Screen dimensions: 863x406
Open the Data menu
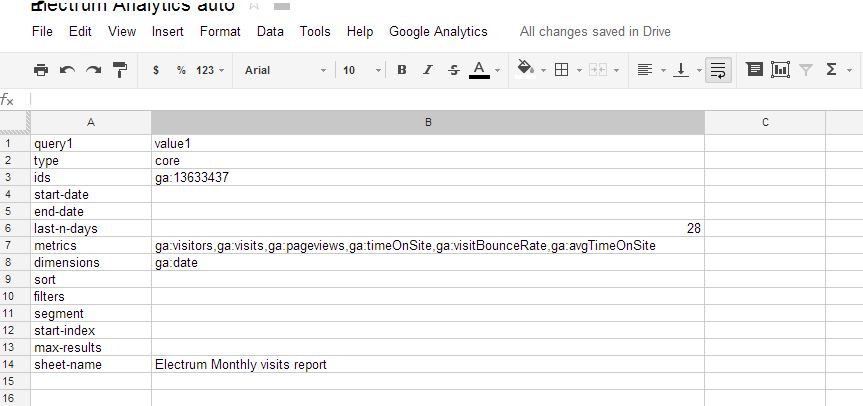coord(270,31)
